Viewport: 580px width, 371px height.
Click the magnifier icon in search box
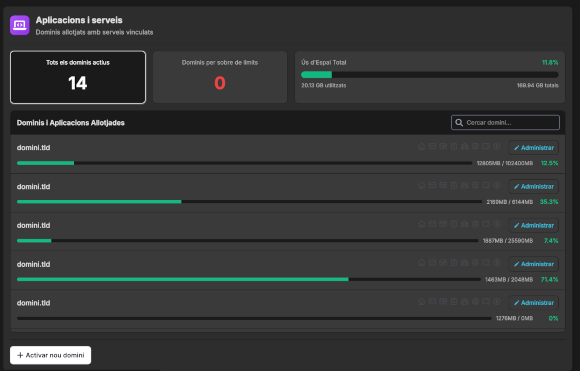[x=459, y=122]
